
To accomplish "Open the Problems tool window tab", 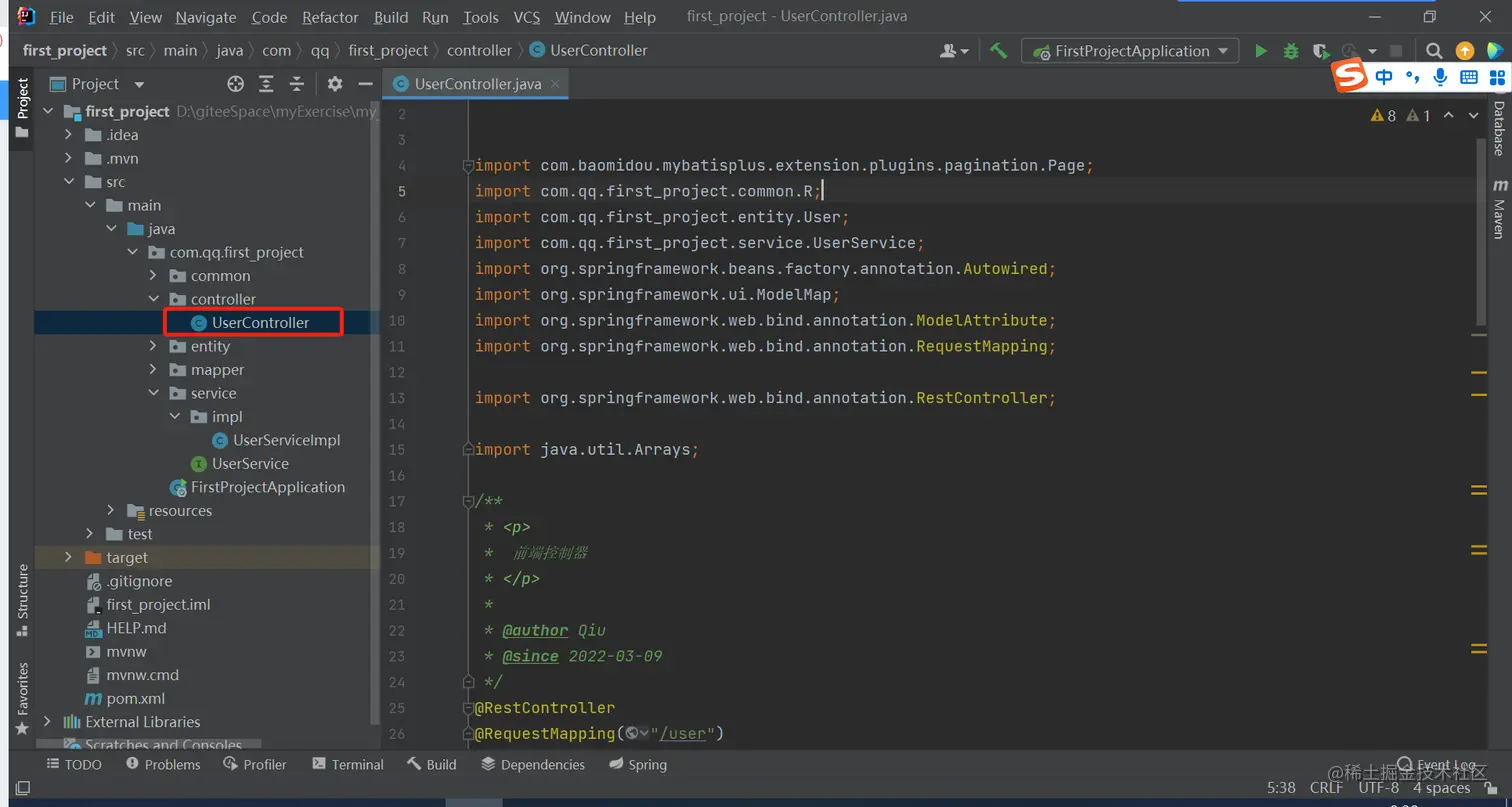I will coord(163,764).
